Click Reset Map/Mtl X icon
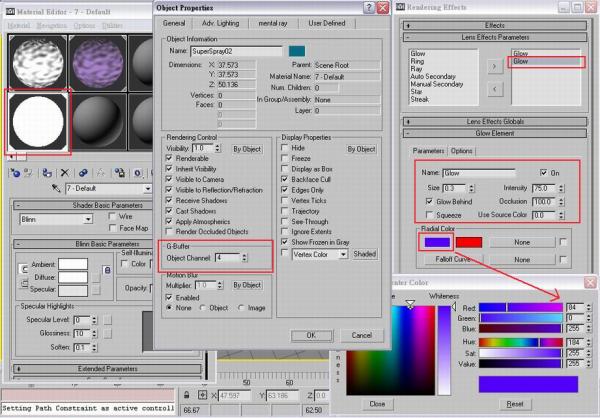 [x=65, y=173]
